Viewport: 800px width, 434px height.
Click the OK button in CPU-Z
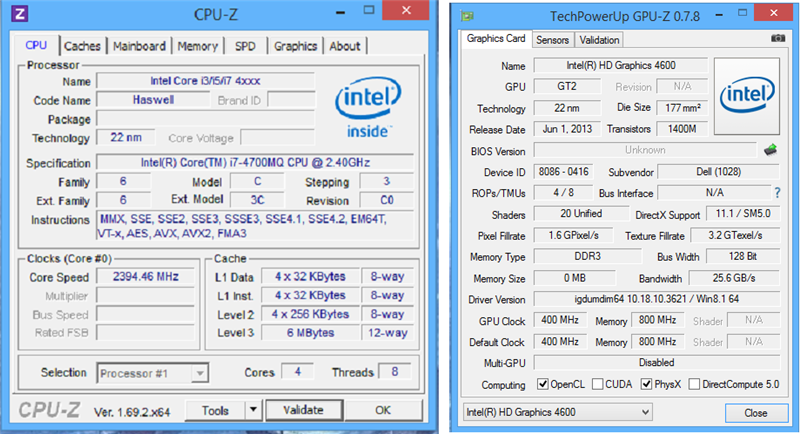coord(383,411)
